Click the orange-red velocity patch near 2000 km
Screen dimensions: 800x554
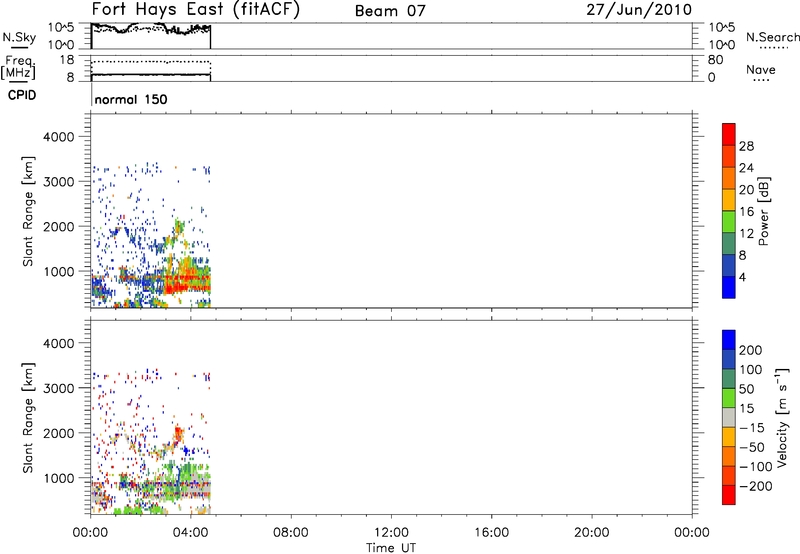click(178, 434)
